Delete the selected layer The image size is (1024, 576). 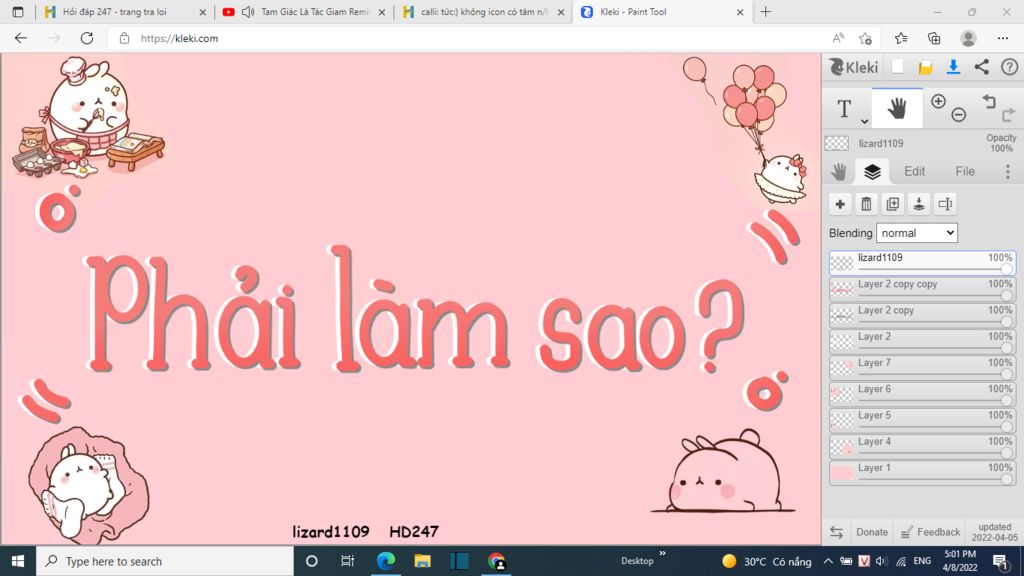pos(866,204)
